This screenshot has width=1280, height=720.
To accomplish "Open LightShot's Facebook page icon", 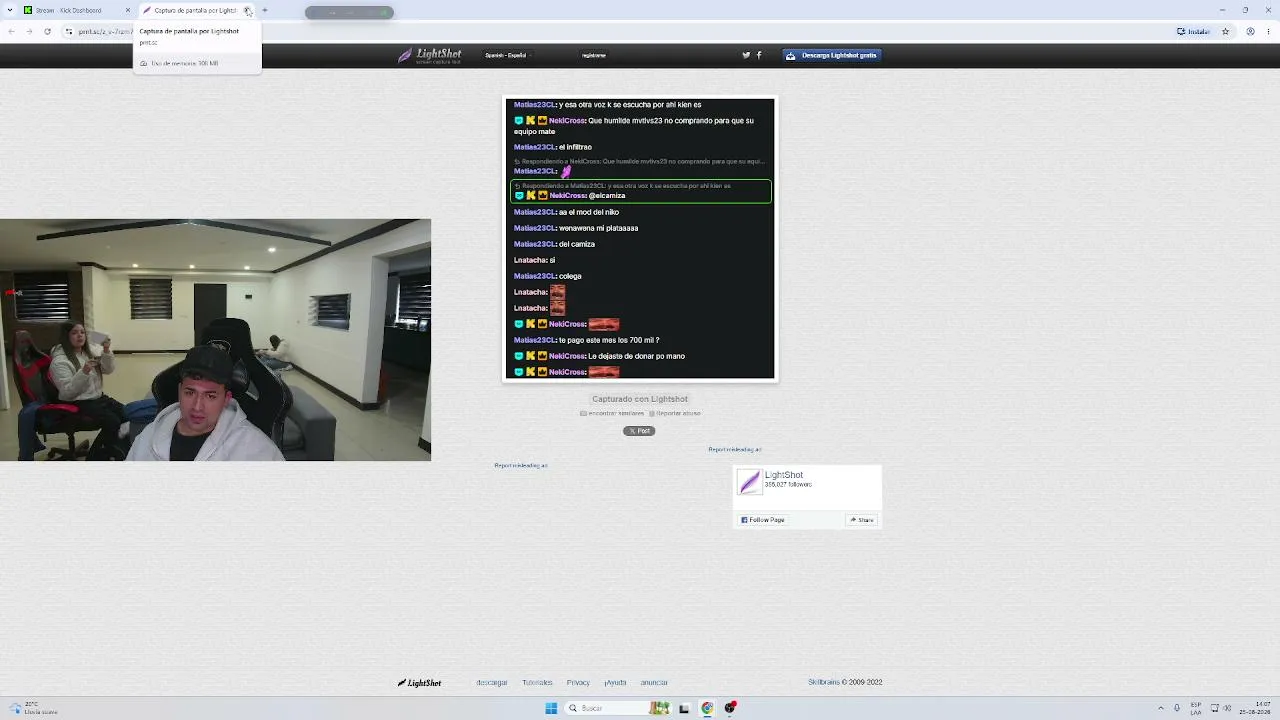I will click(x=759, y=55).
